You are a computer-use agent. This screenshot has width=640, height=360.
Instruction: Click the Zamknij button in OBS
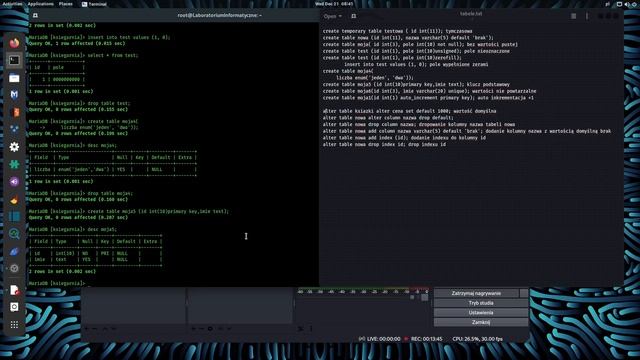[x=481, y=322]
